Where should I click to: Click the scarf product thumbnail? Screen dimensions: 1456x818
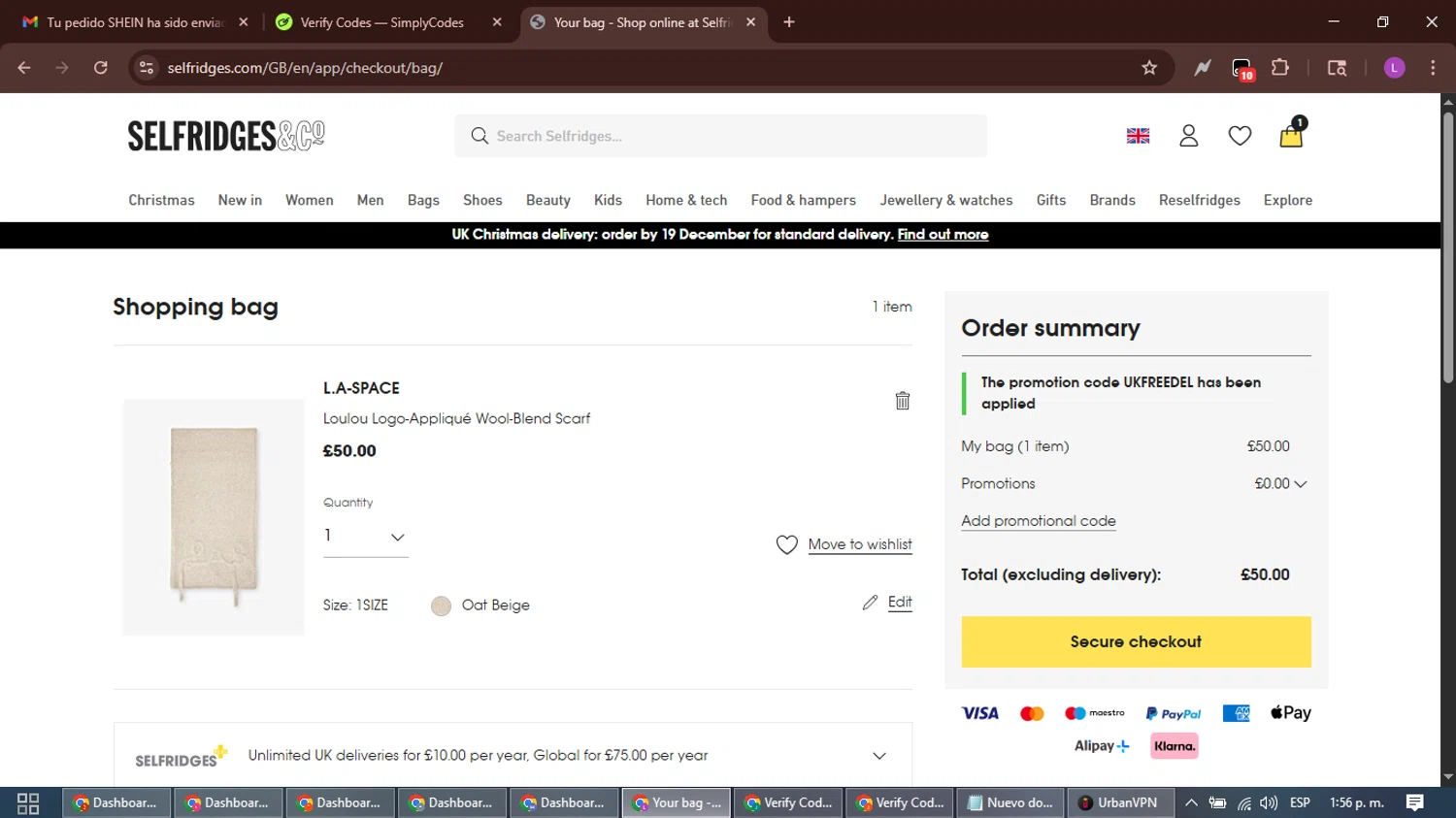[214, 517]
